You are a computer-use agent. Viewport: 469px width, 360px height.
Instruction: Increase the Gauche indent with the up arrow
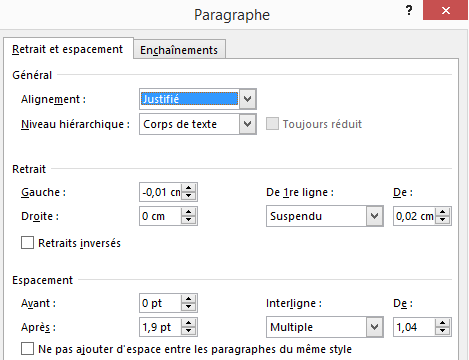point(189,188)
